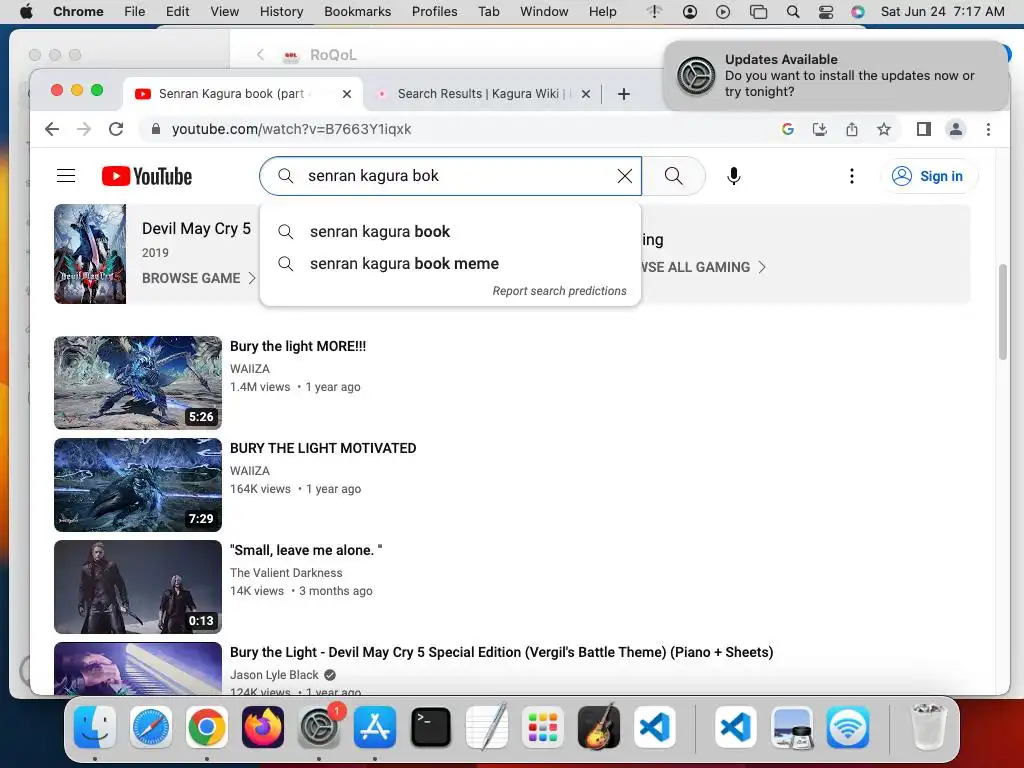Click the Chrome address bar URL
1024x768 pixels.
pyautogui.click(x=291, y=129)
